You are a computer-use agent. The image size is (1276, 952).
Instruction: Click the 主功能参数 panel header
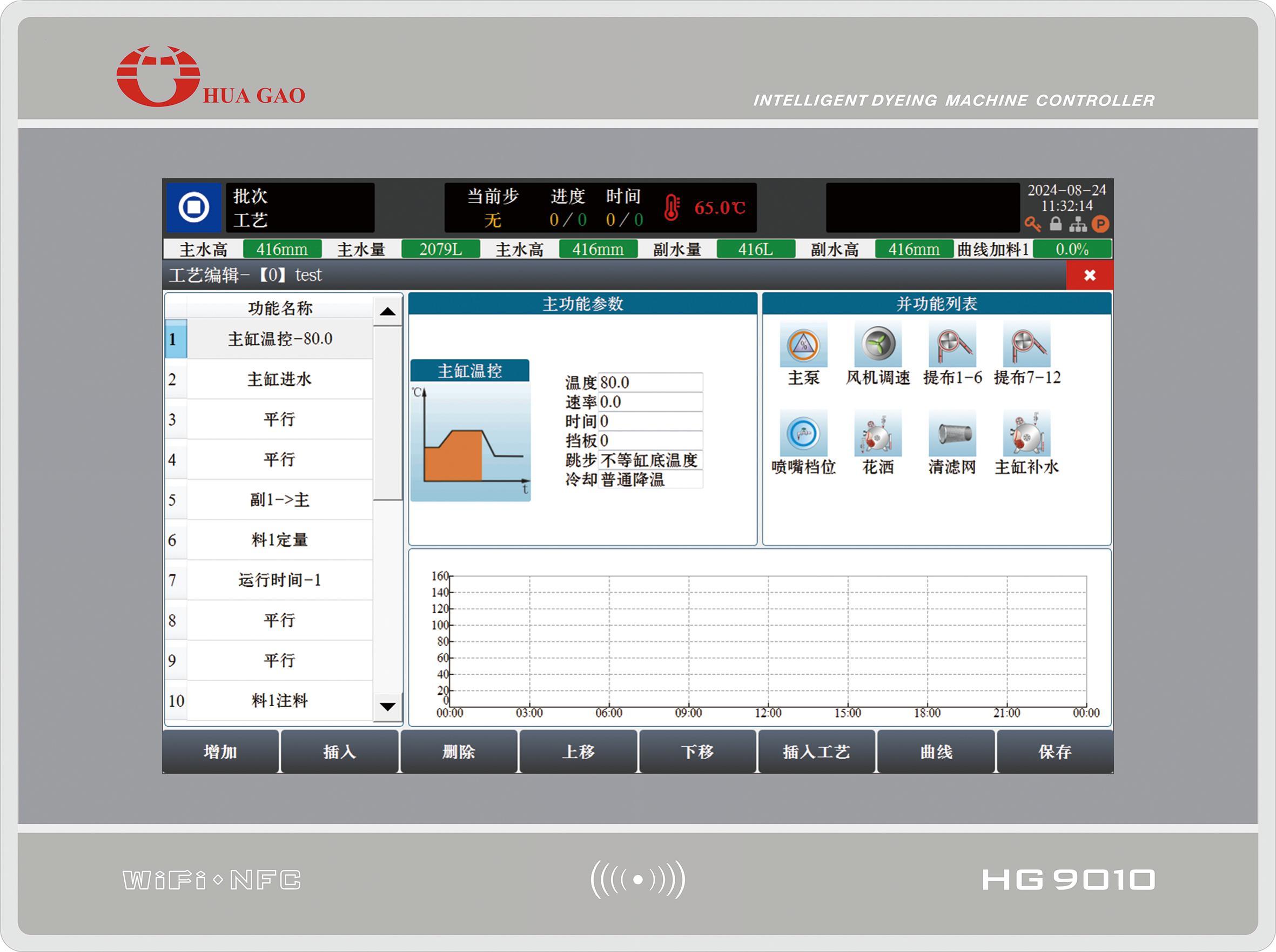click(x=582, y=304)
